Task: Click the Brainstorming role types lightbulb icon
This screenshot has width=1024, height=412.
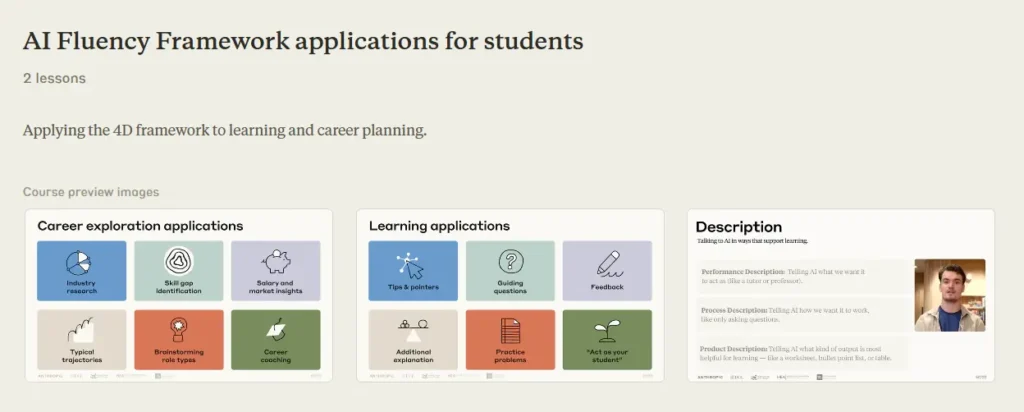Action: click(178, 330)
